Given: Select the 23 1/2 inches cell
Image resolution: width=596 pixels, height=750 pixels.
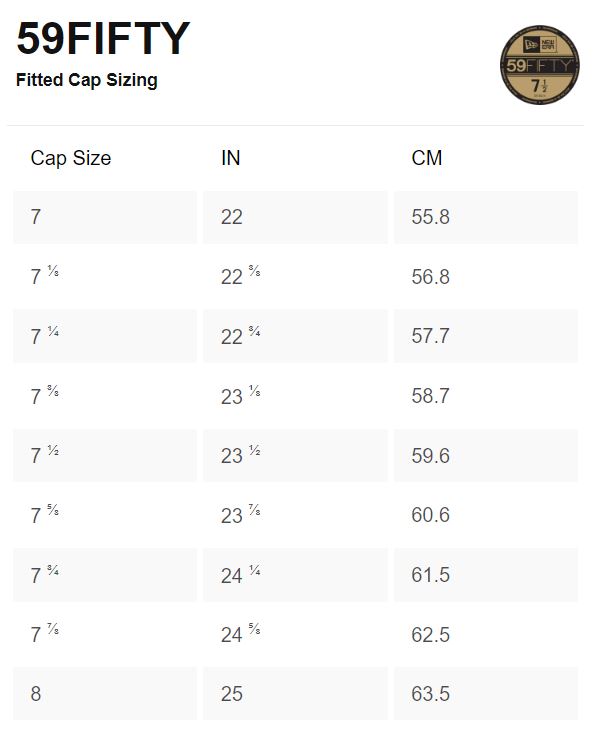Looking at the screenshot, I should pos(295,455).
